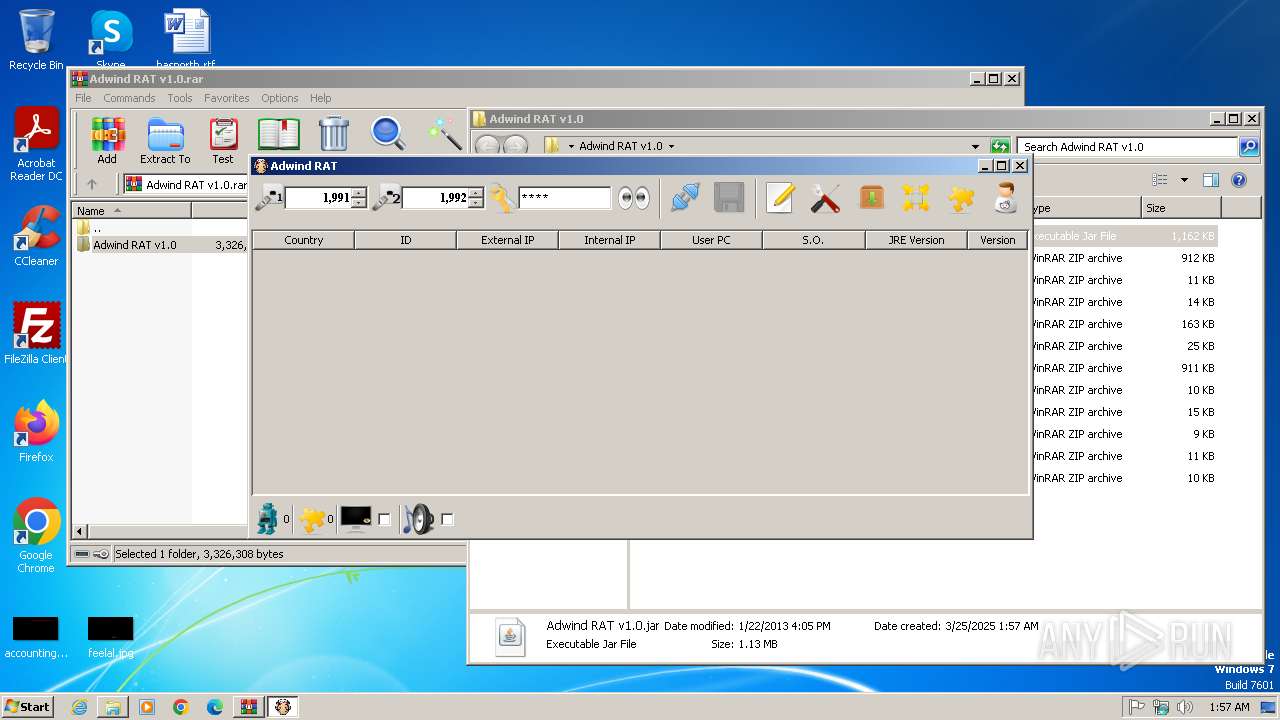This screenshot has width=1280, height=720.
Task: Open WinRAR Tools menu
Action: point(180,98)
